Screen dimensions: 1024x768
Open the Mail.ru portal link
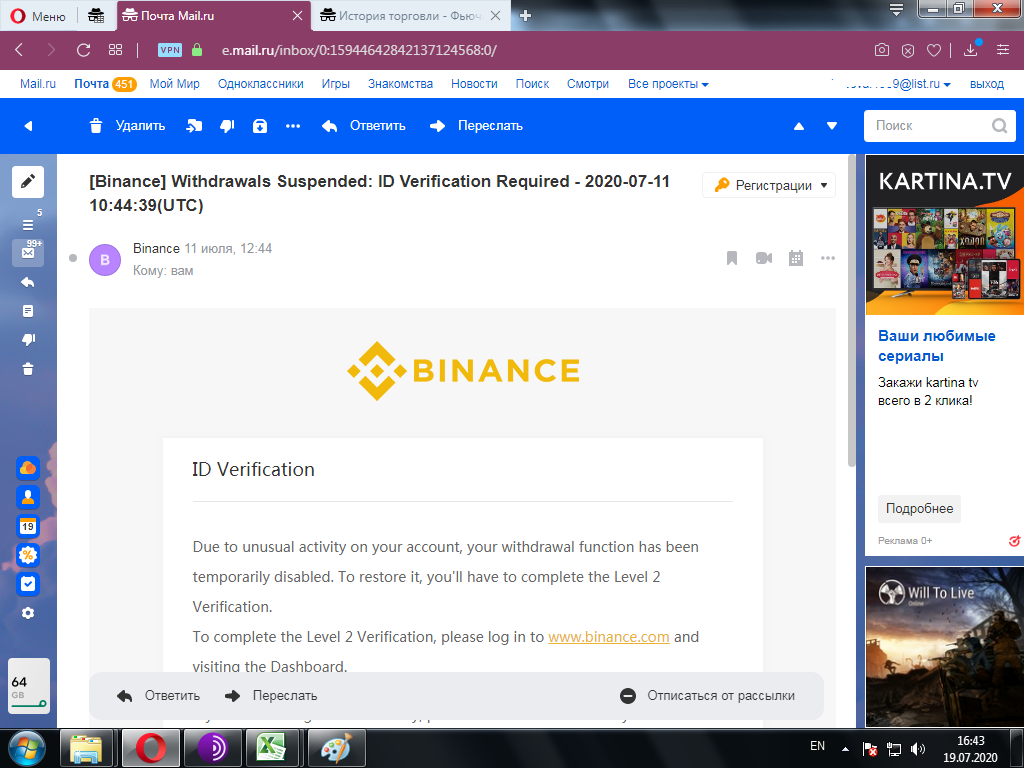[x=38, y=84]
